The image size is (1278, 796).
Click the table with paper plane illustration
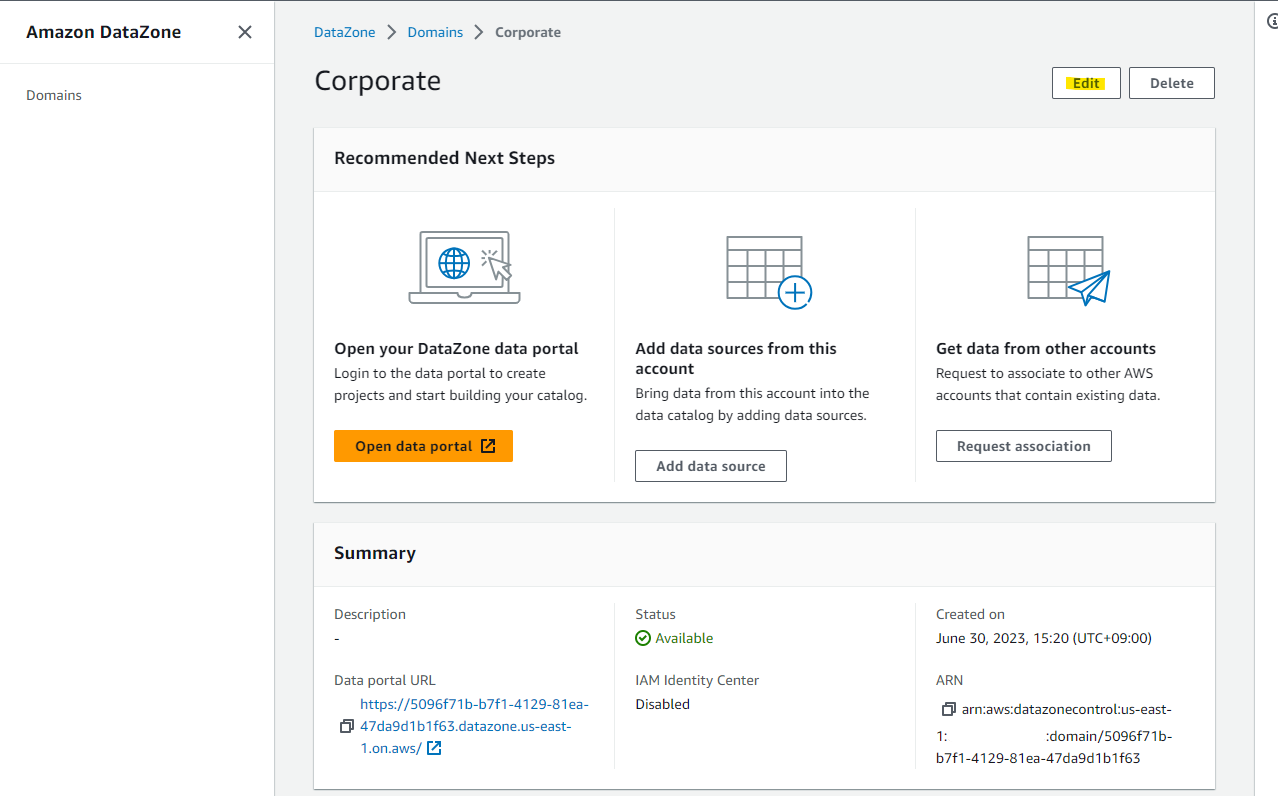pos(1069,270)
